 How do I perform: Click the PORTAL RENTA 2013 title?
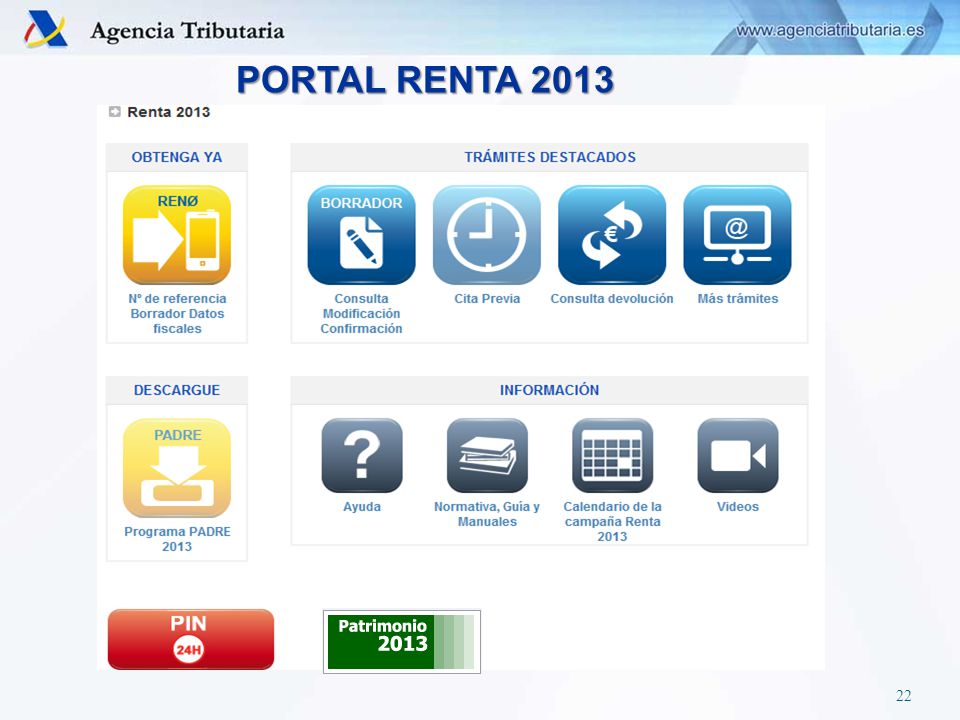(425, 80)
